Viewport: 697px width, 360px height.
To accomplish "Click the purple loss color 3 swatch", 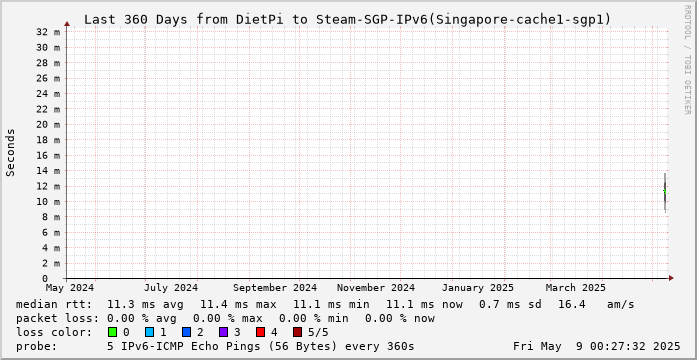I will click(x=224, y=332).
